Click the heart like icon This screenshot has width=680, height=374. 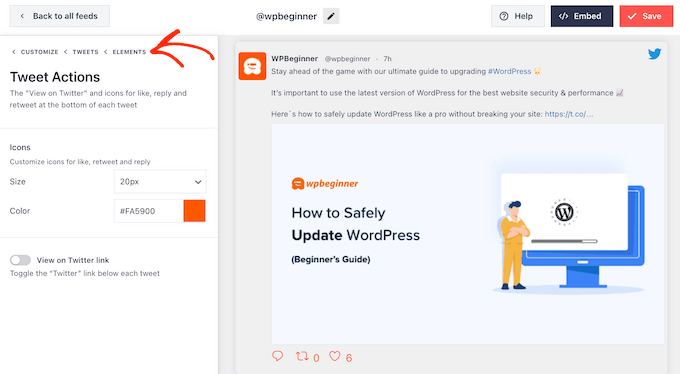point(334,356)
